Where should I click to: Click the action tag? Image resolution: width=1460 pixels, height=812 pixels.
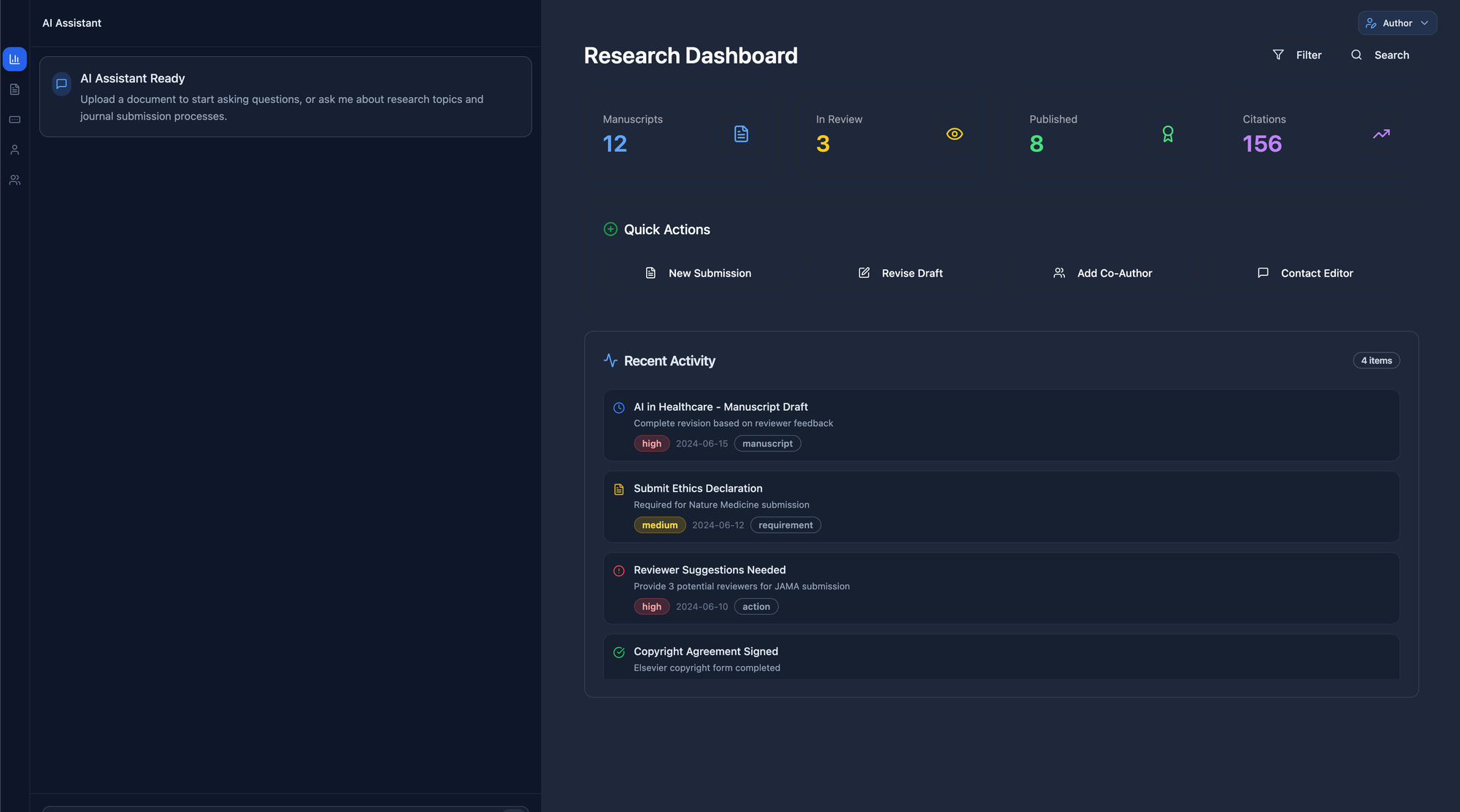(x=756, y=607)
